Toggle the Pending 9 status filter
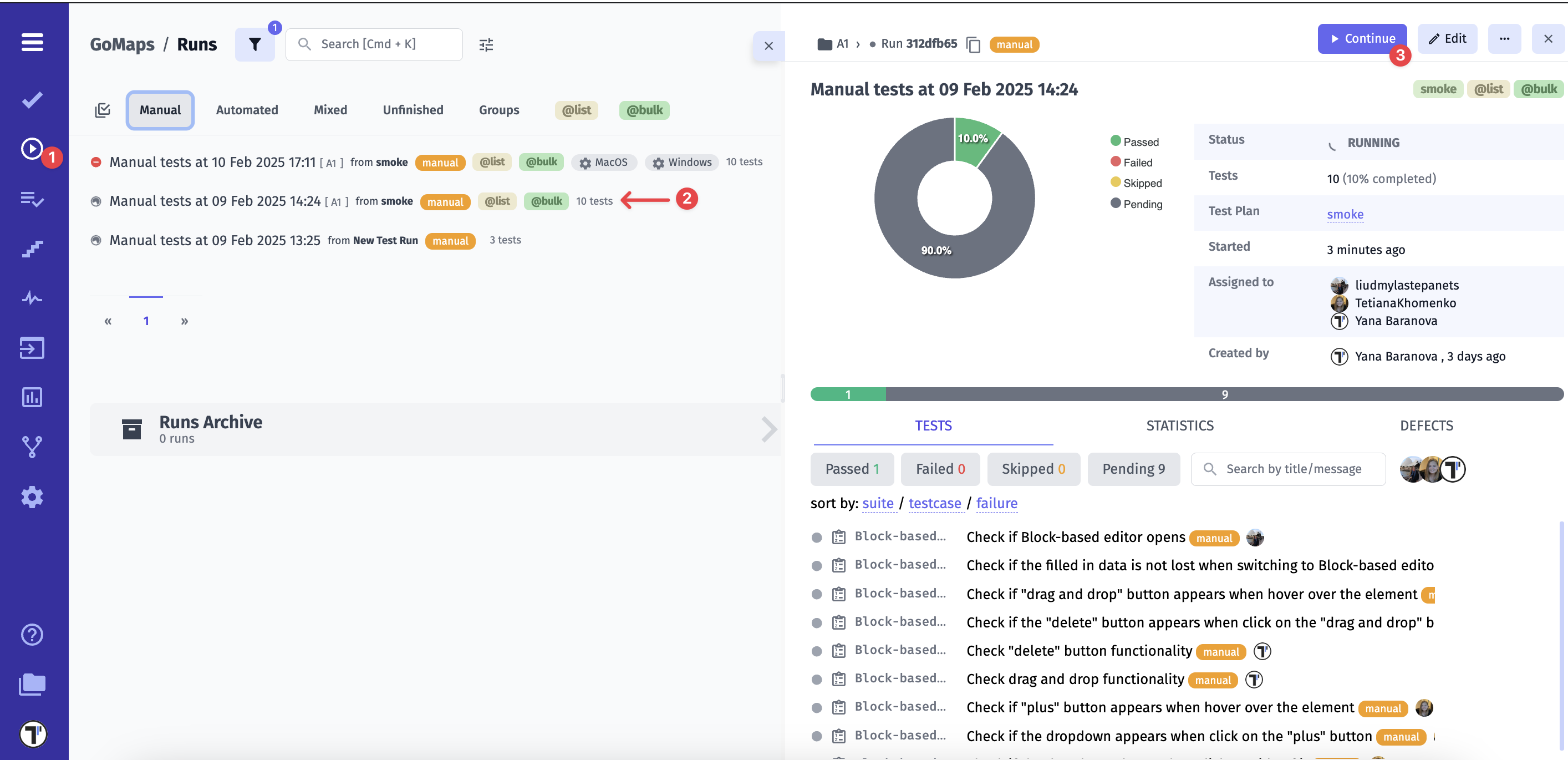 pos(1133,469)
